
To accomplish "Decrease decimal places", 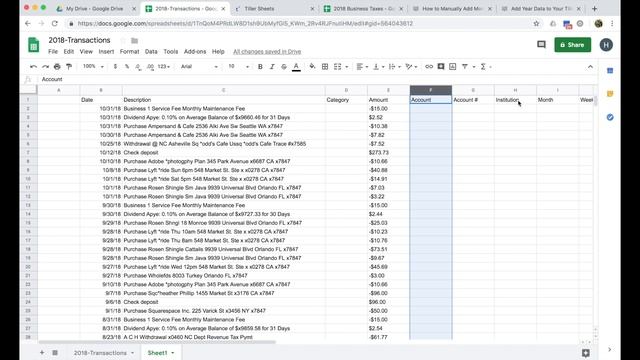I will (x=138, y=67).
